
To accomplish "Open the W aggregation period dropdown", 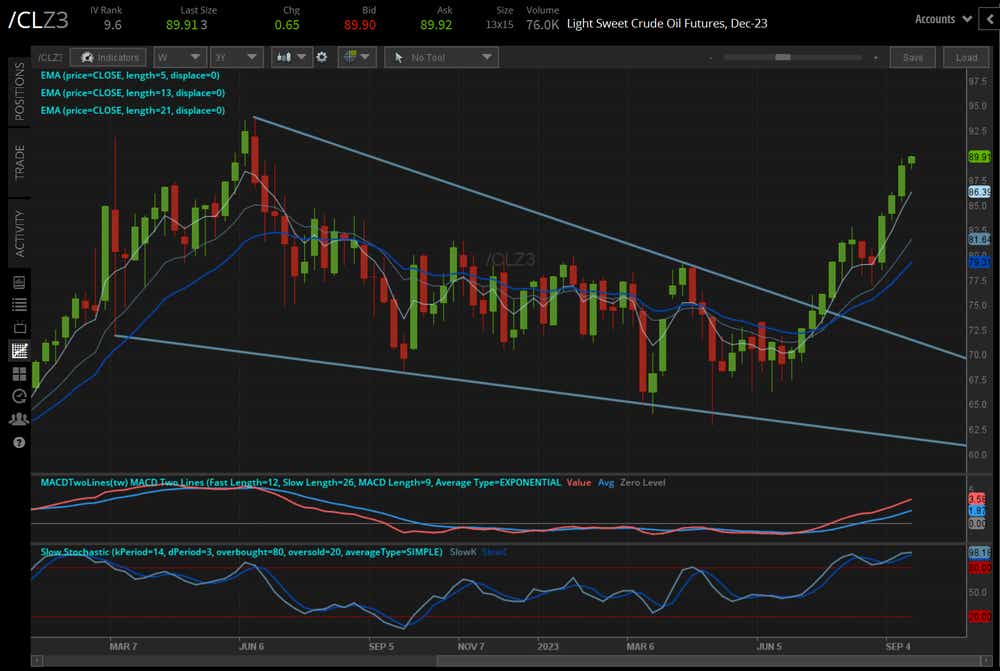I will point(179,57).
